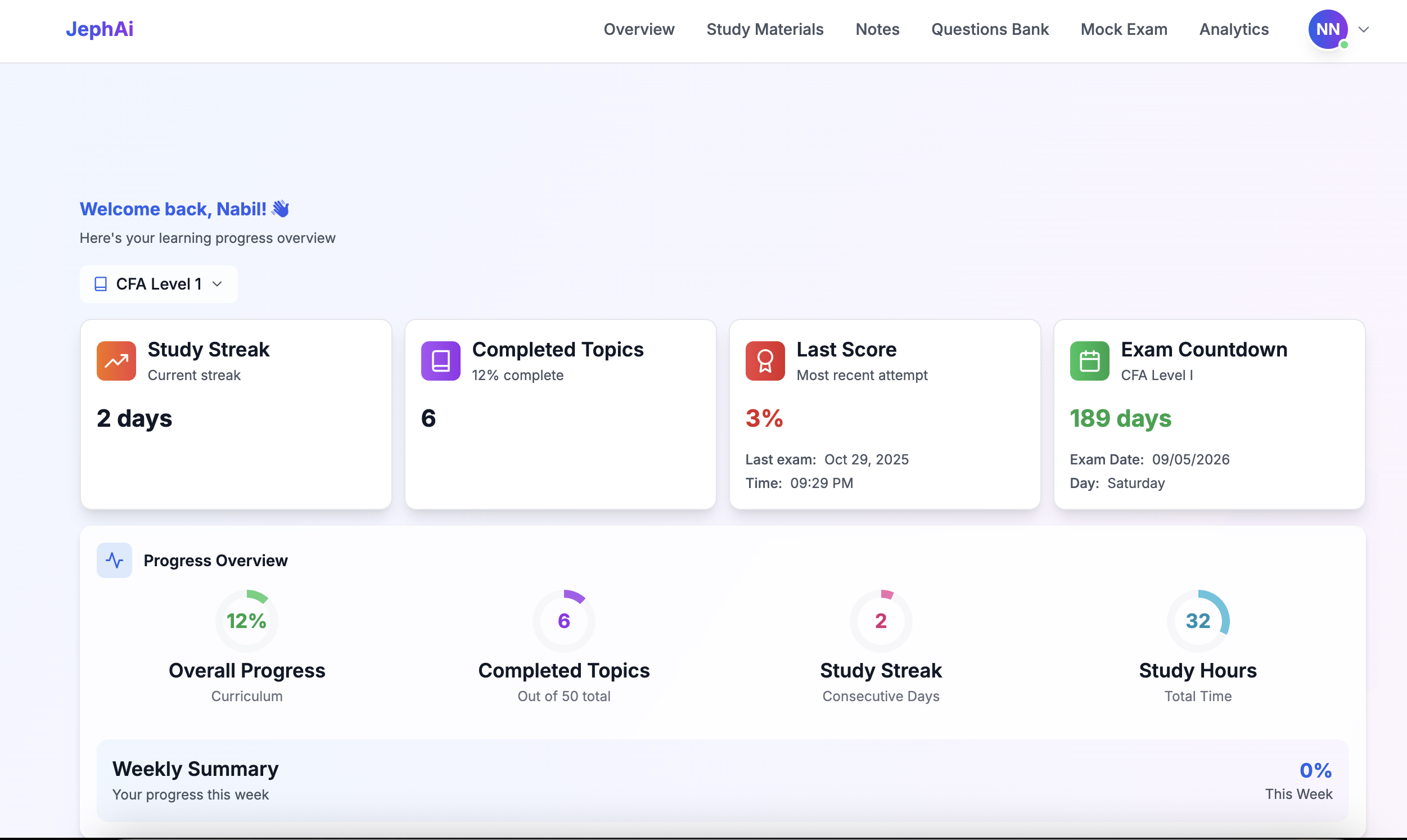Click the book icon beside CFA Level 1
Viewport: 1407px width, 840px height.
tap(101, 283)
